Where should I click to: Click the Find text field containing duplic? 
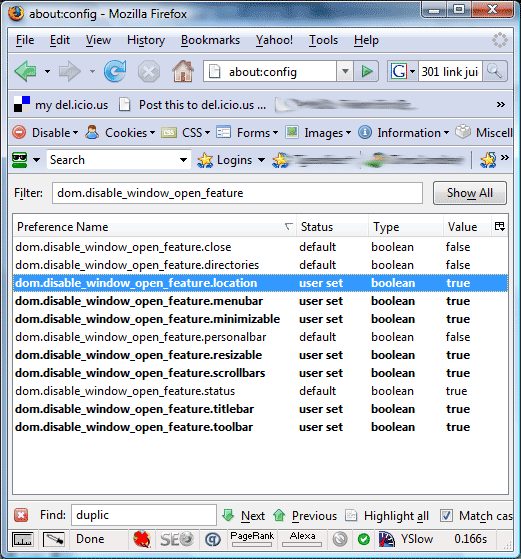[x=144, y=515]
